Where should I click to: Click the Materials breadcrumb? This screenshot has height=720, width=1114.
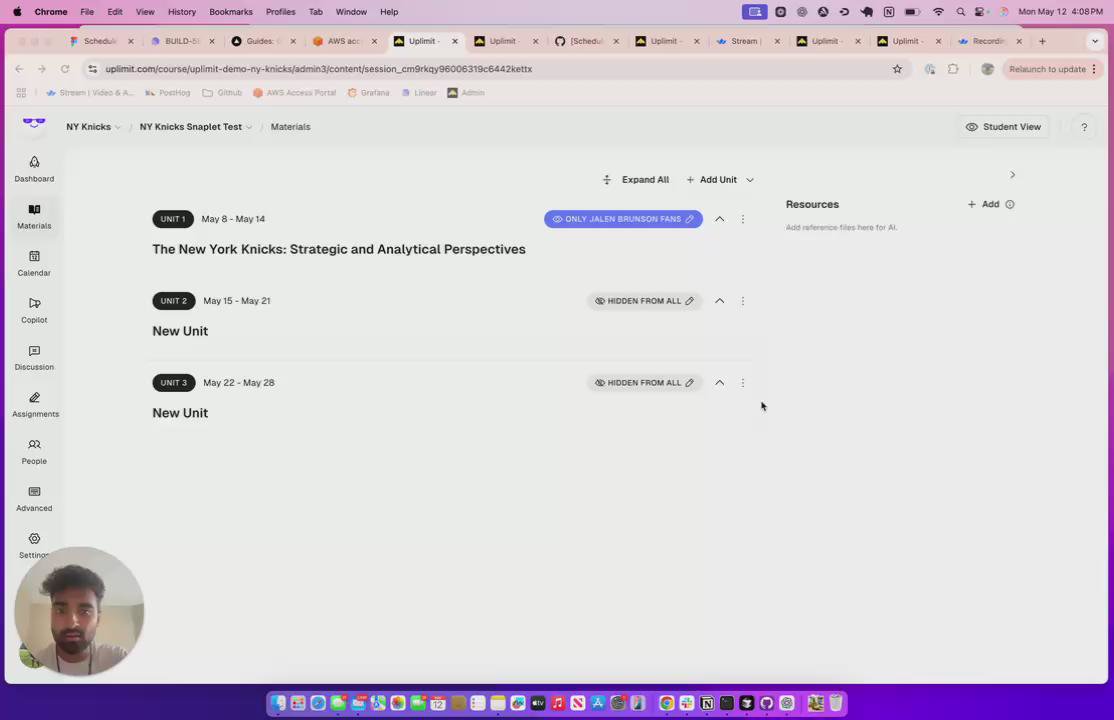290,127
